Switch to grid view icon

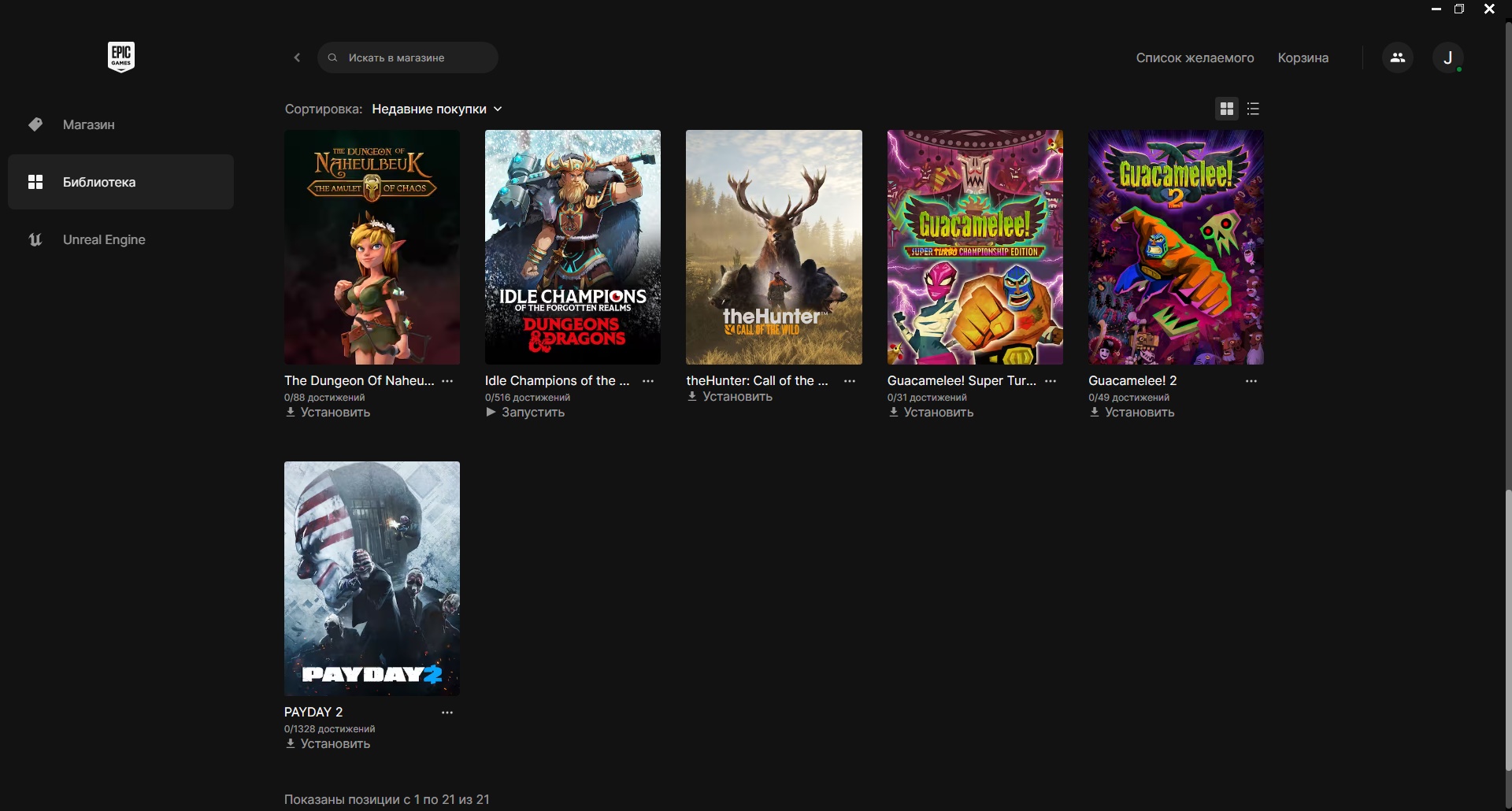[x=1227, y=109]
